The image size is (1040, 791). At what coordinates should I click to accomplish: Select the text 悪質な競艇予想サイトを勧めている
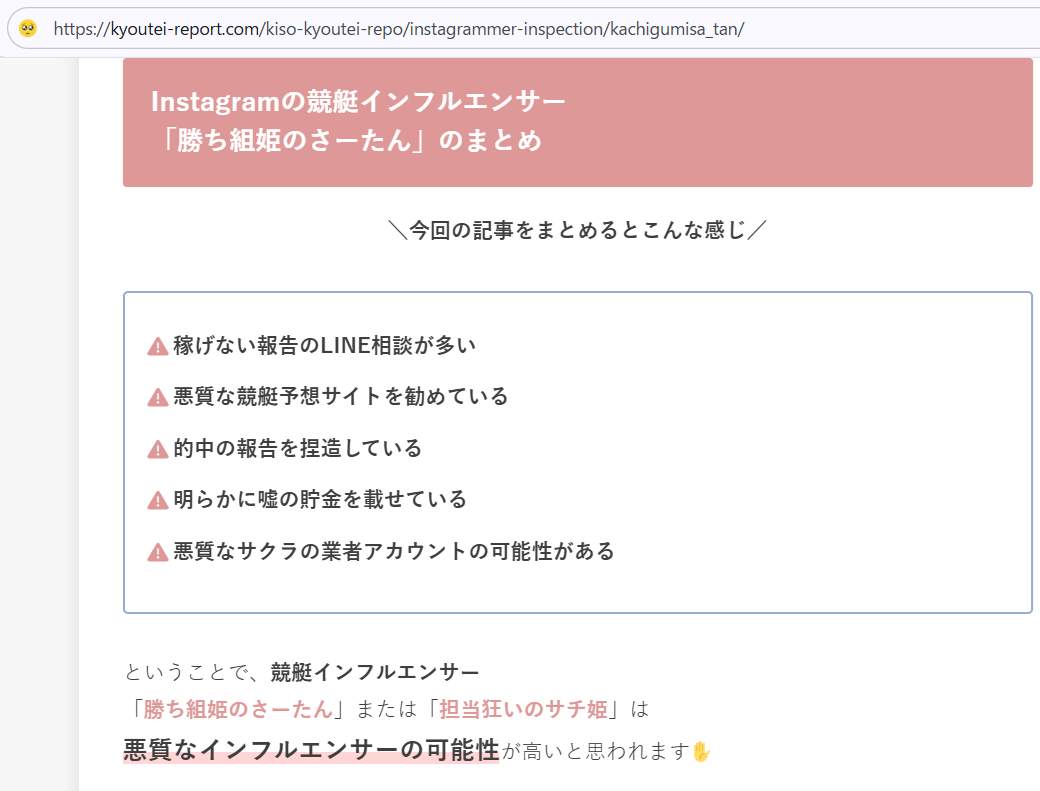pyautogui.click(x=340, y=397)
